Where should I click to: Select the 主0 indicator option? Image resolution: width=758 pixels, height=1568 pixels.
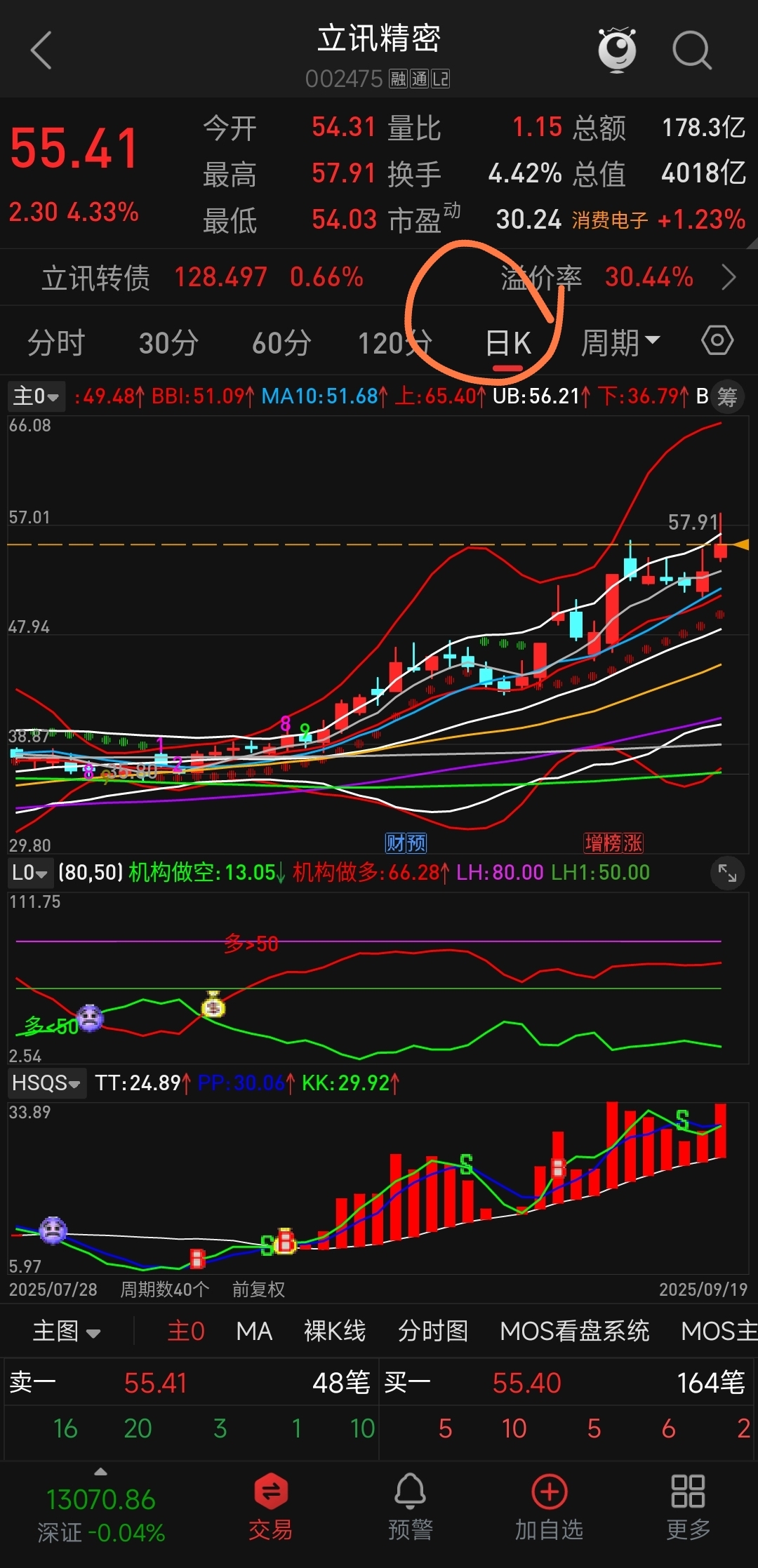point(186,1331)
